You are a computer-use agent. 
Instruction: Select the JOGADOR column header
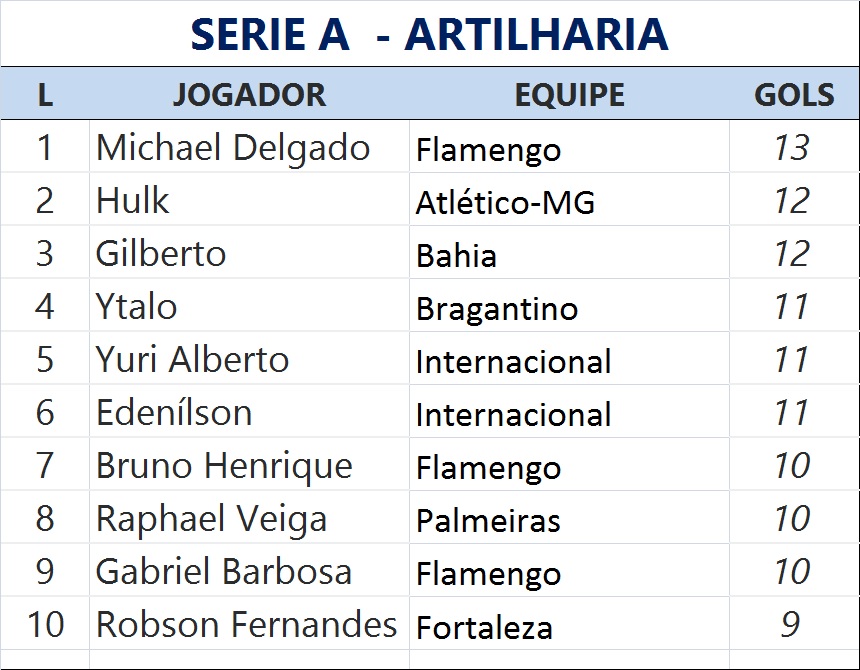(249, 95)
